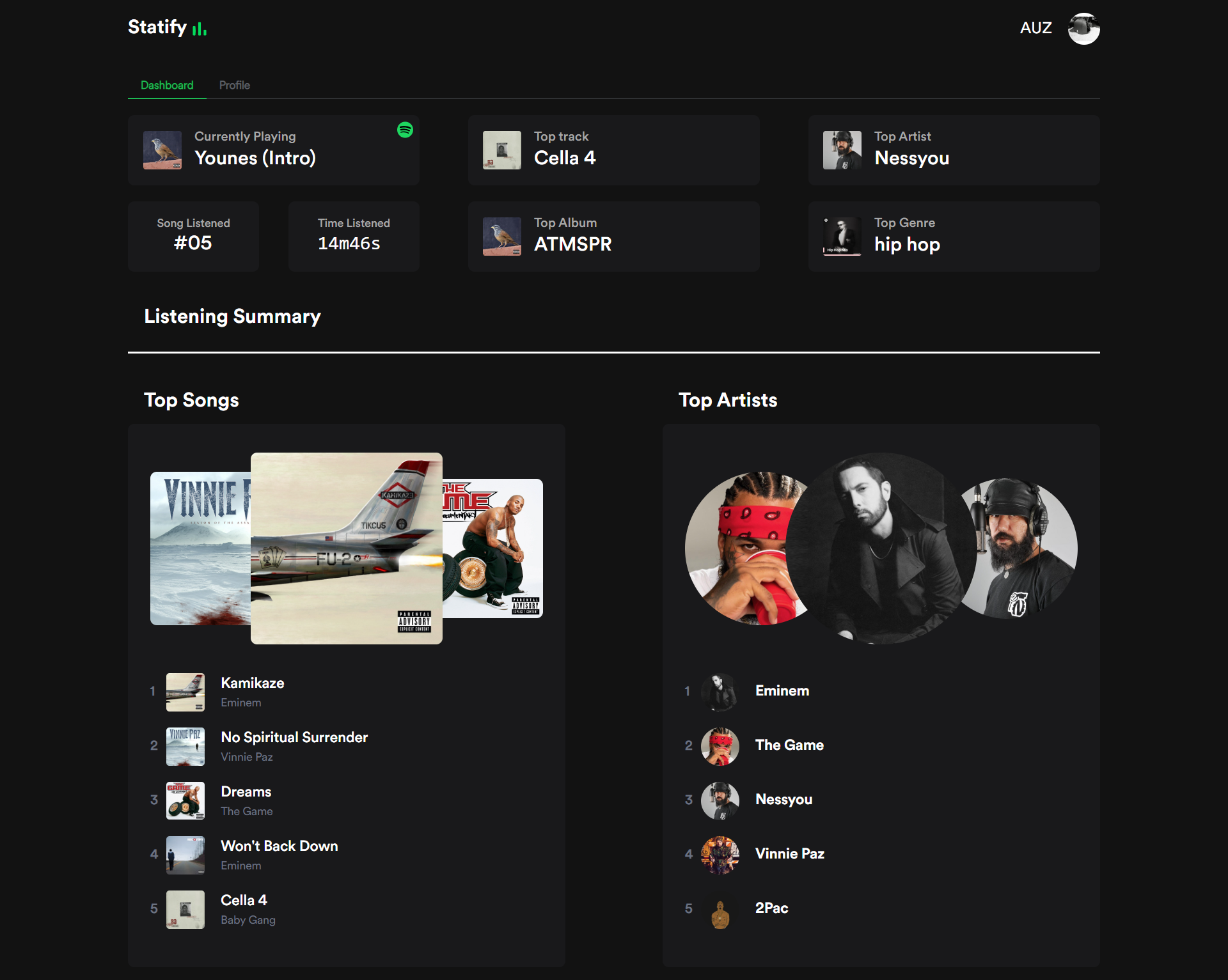This screenshot has width=1228, height=980.
Task: Click Nessyou's avatar in artists list
Action: pos(720,801)
